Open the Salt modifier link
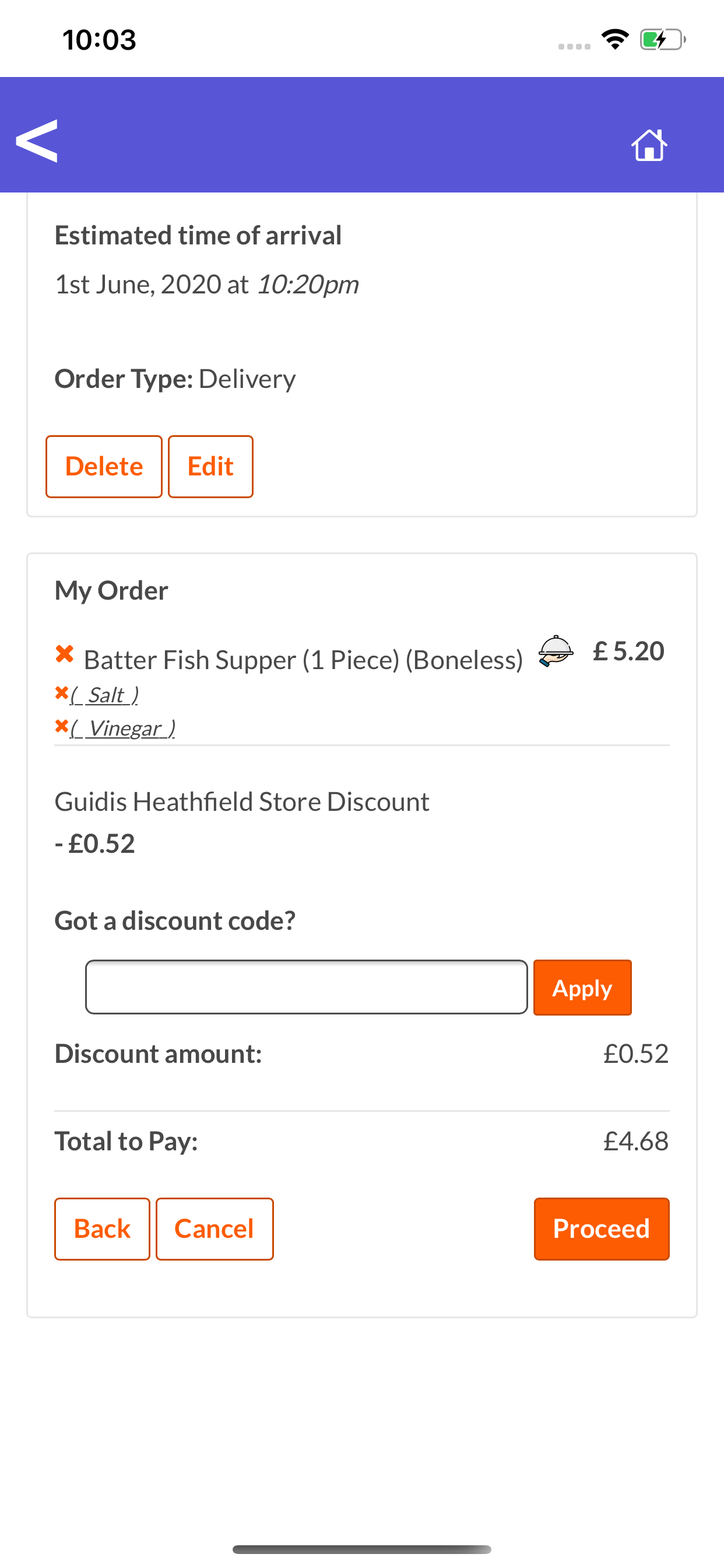Image resolution: width=724 pixels, height=1568 pixels. pyautogui.click(x=106, y=695)
